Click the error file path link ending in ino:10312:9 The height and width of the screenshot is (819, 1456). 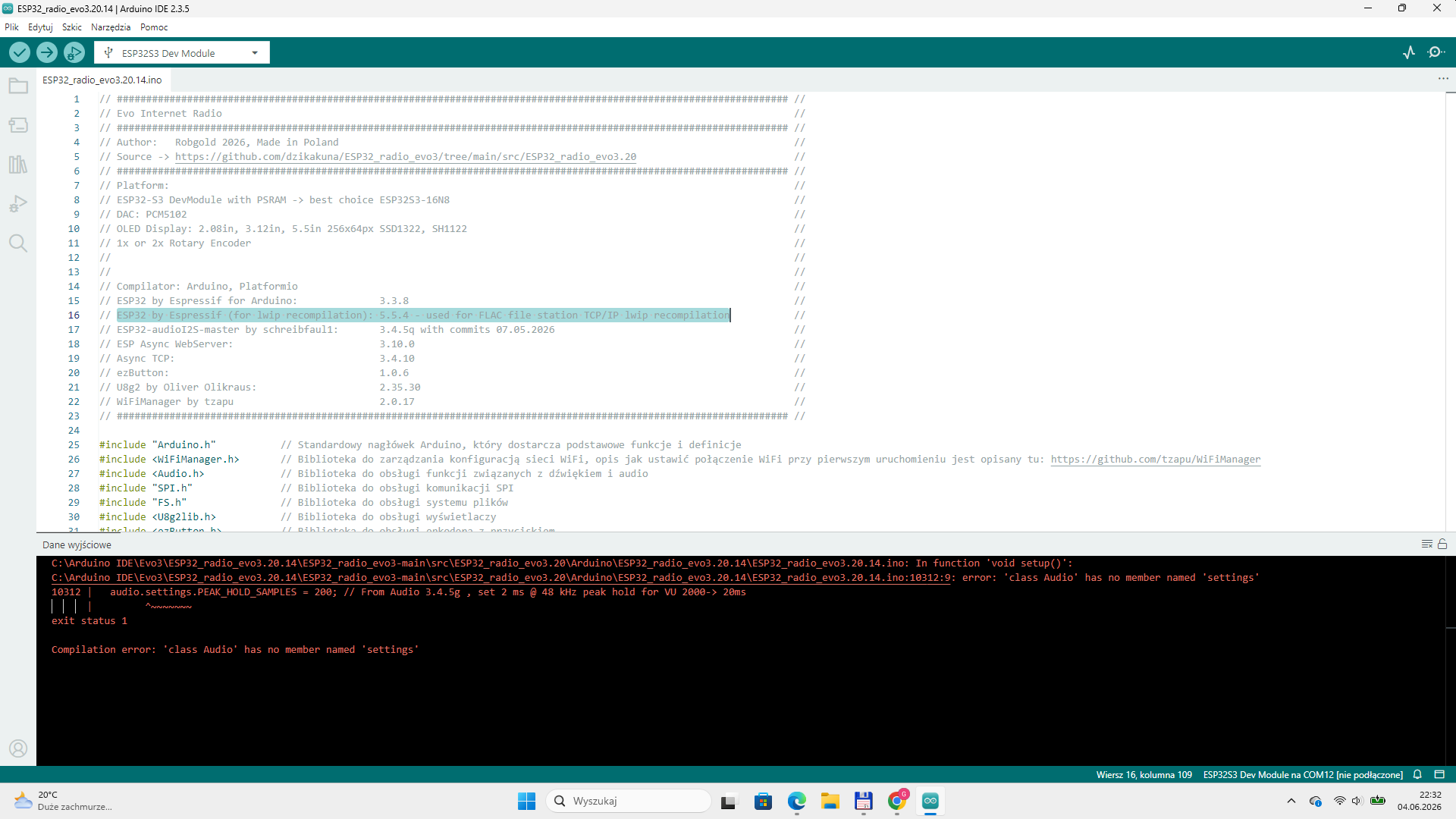[x=500, y=578]
